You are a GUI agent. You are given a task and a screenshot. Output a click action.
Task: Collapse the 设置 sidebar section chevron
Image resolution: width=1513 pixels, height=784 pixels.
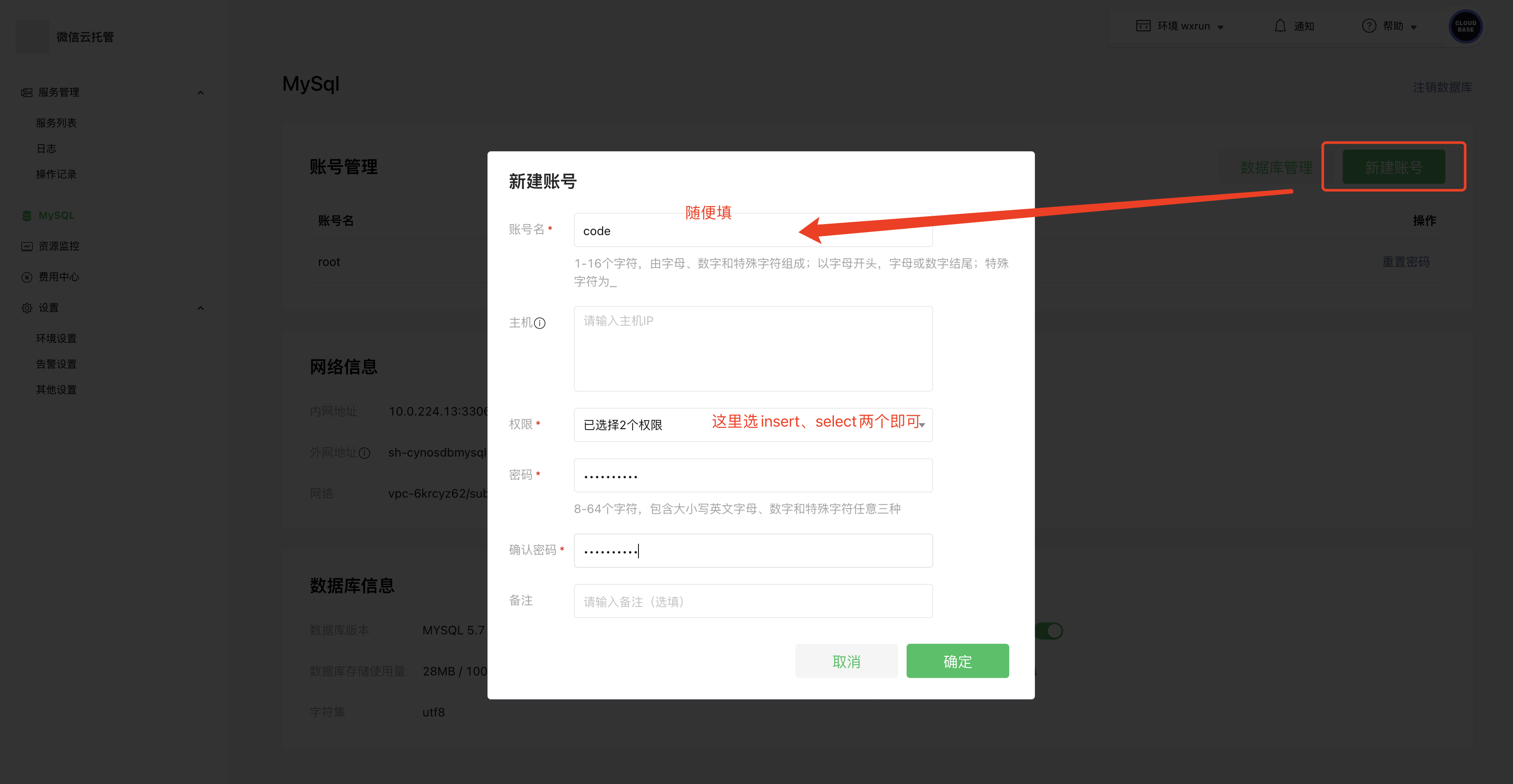(200, 308)
